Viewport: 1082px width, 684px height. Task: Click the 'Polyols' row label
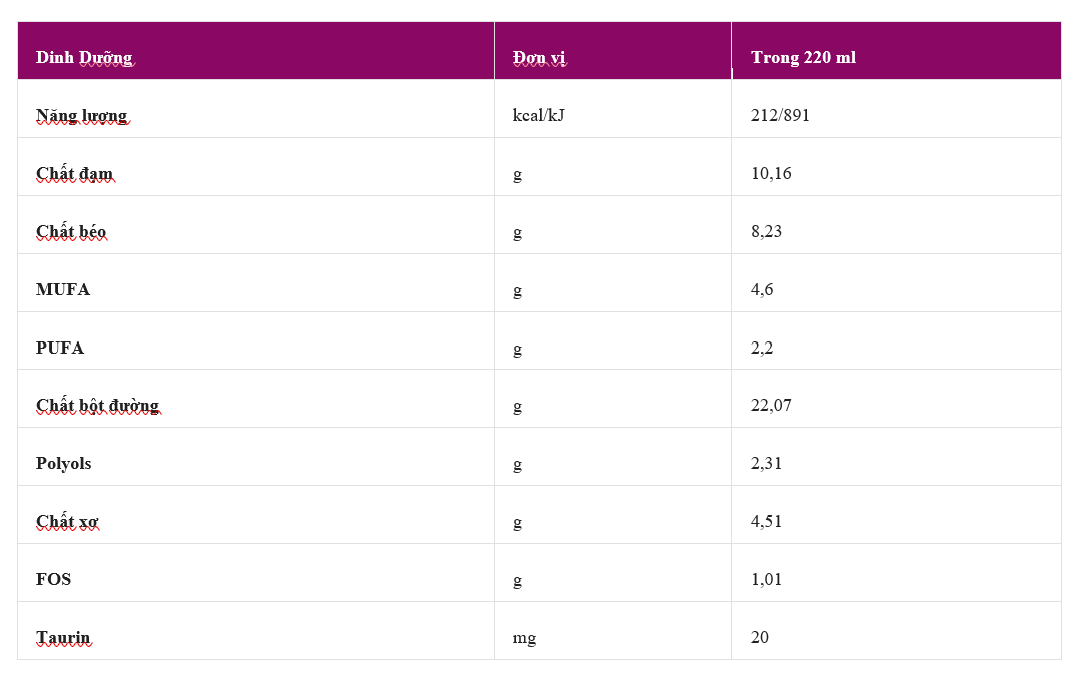point(64,463)
